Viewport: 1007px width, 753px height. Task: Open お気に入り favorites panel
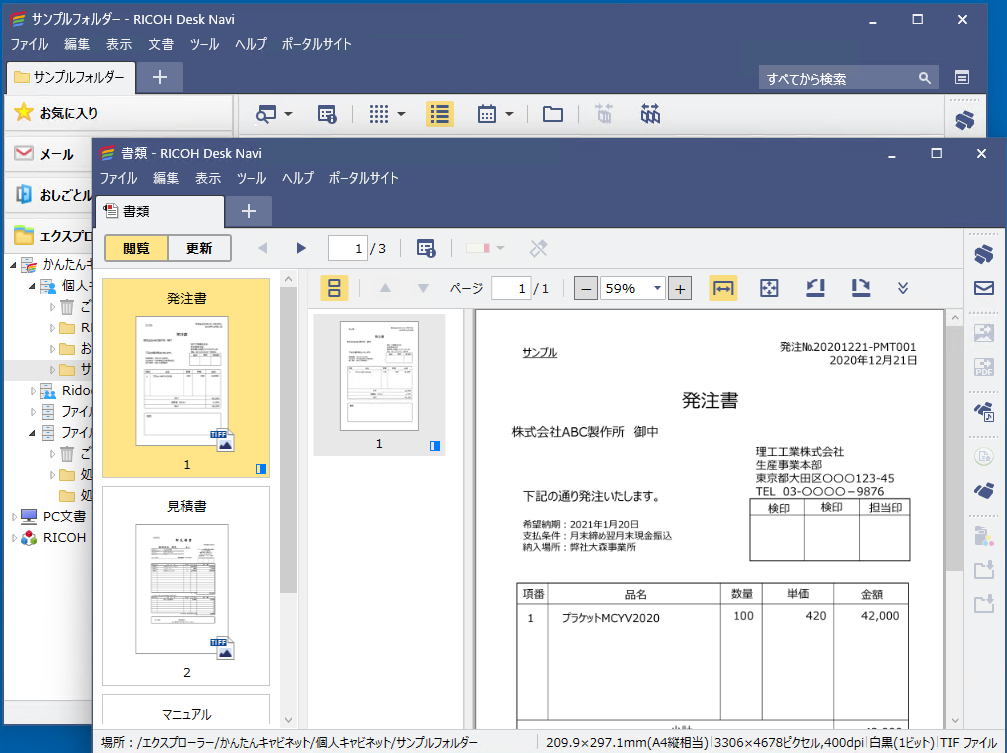click(119, 113)
